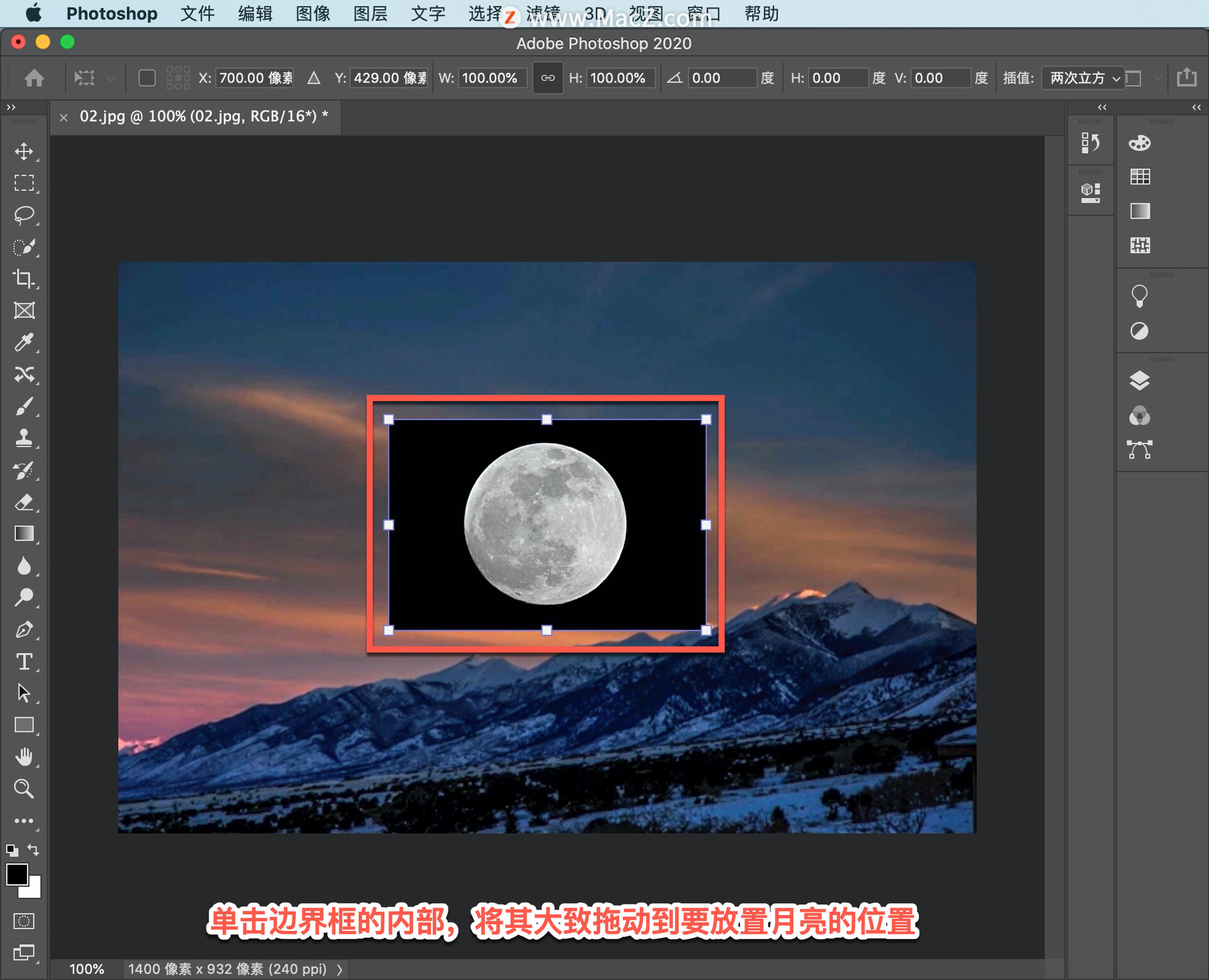The image size is (1209, 980).
Task: Open the 文字 menu
Action: 428,13
